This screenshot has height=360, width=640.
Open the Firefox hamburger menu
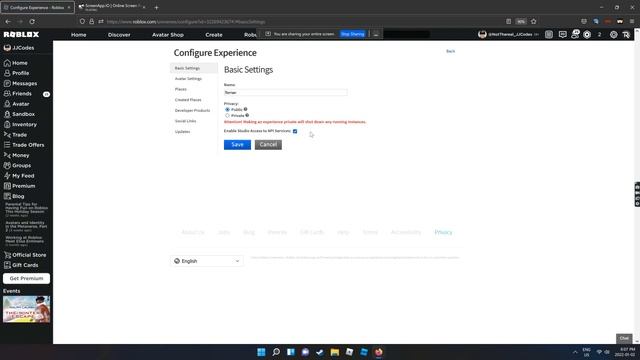[632, 21]
